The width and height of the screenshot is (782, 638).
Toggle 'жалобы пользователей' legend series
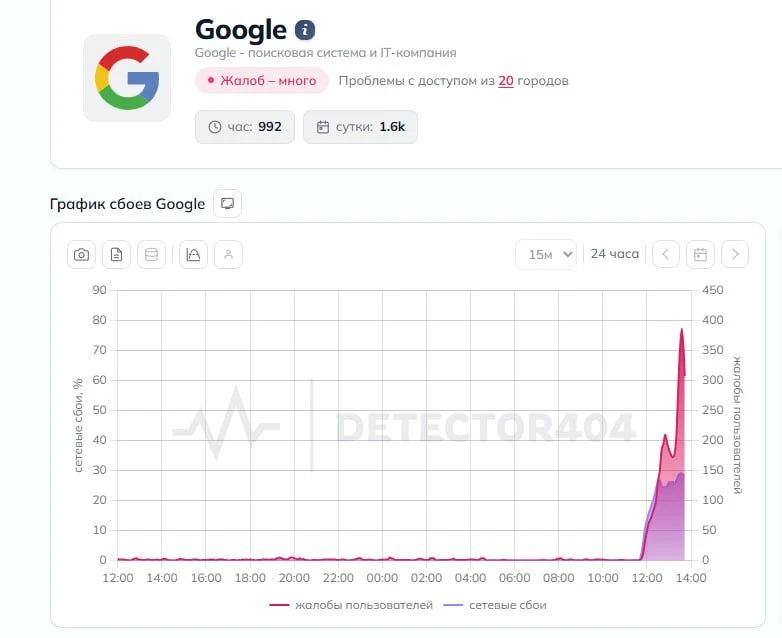pyautogui.click(x=351, y=605)
